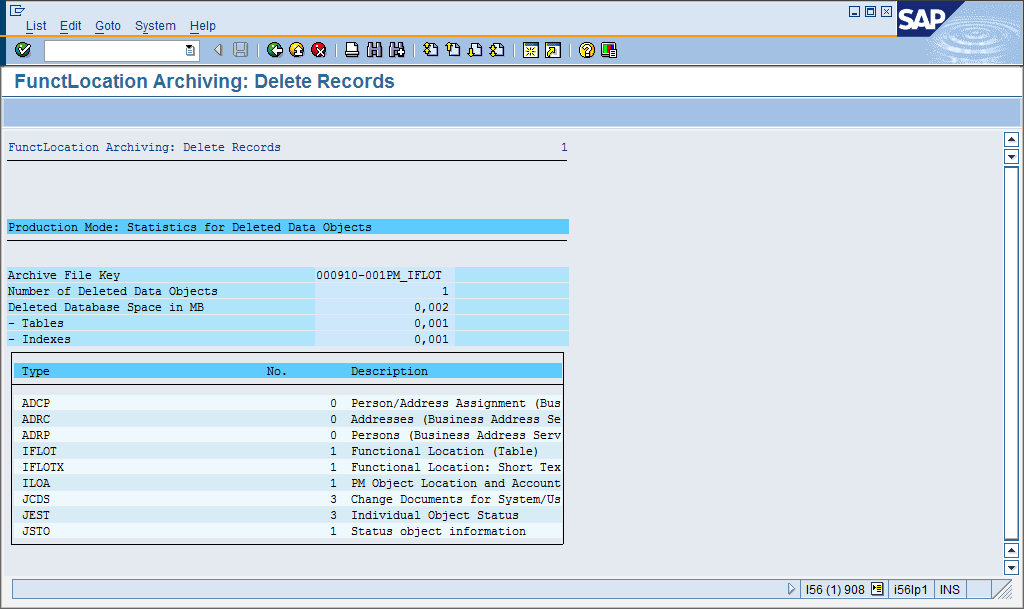Open the command field history dropdown
Screen dimensions: 1024x609
point(190,50)
